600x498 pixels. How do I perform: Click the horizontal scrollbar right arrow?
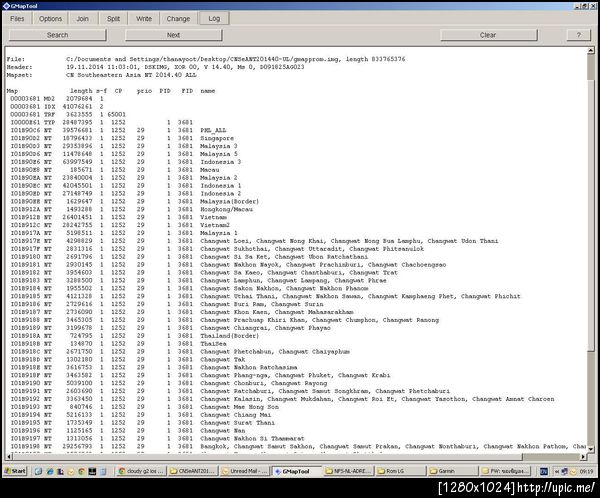click(x=583, y=457)
